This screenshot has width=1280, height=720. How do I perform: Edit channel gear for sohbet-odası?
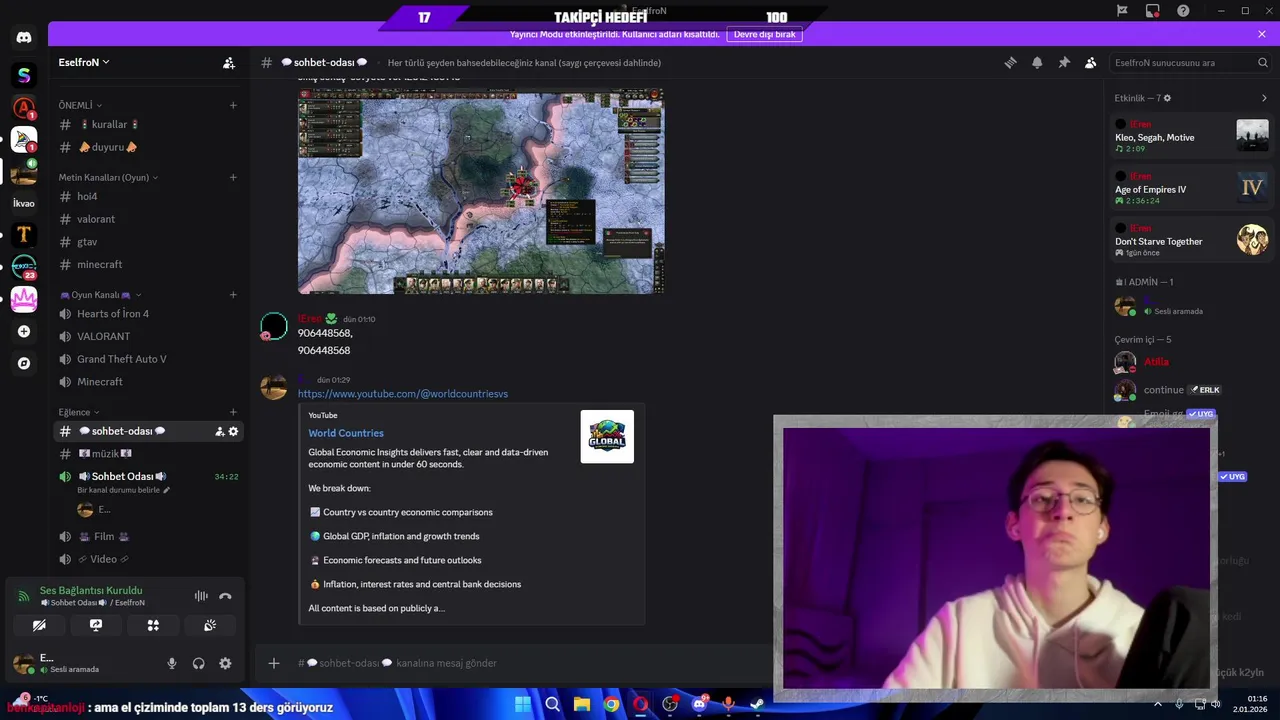[x=234, y=431]
